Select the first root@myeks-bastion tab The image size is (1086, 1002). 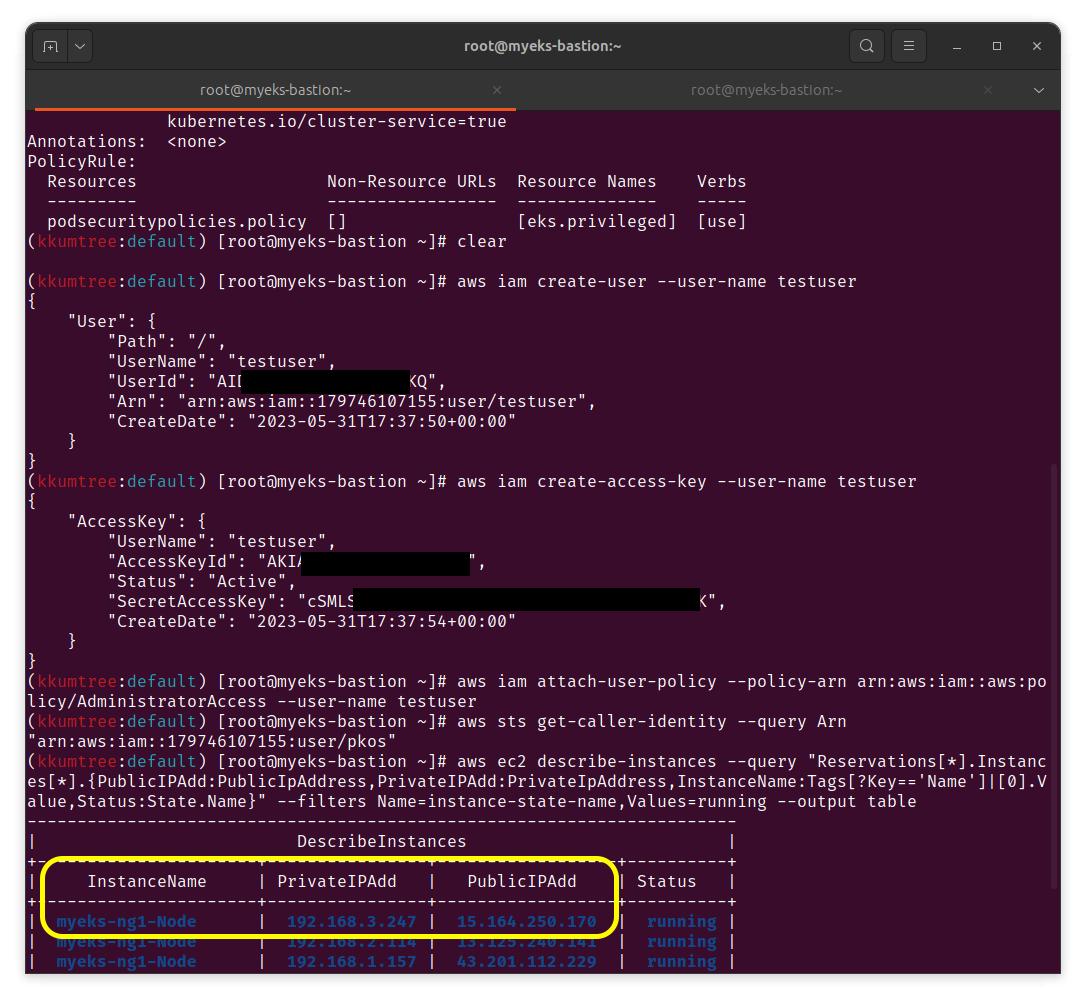click(x=275, y=90)
